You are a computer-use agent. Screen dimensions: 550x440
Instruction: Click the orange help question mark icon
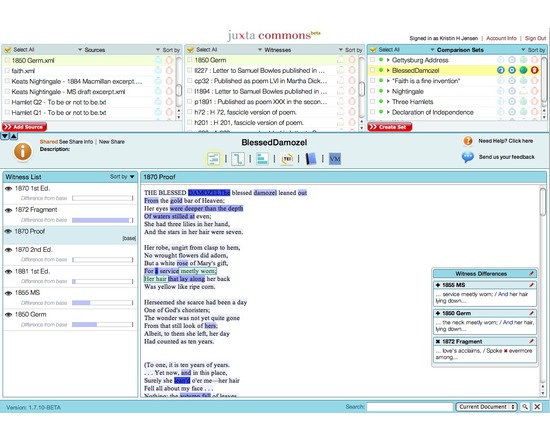point(468,141)
